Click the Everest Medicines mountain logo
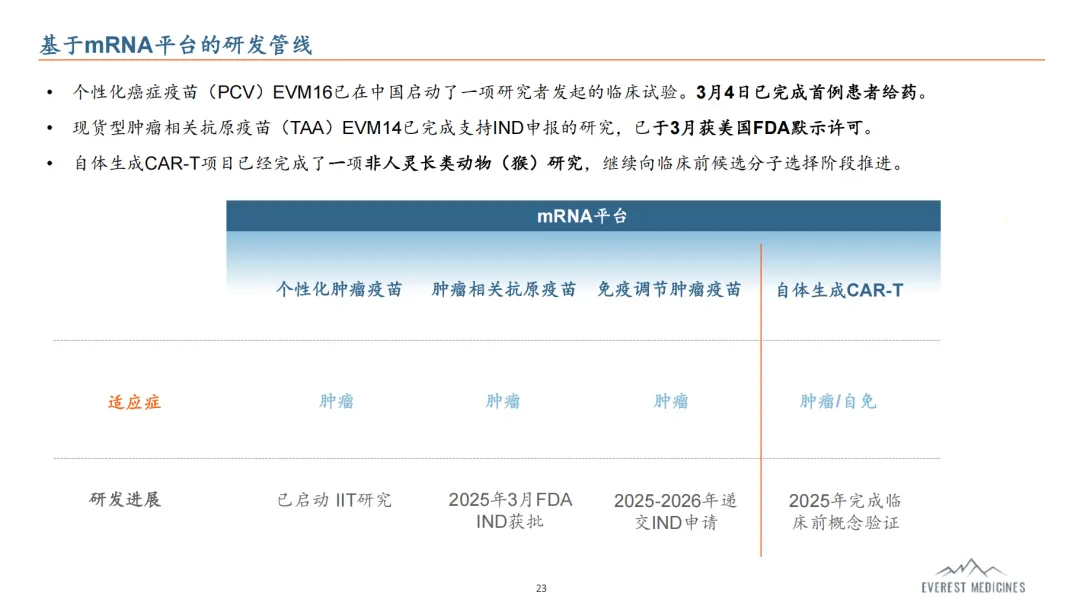 972,574
